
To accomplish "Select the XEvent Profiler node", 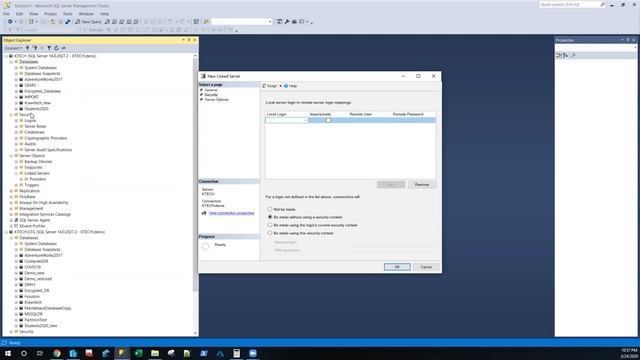I will [32, 226].
